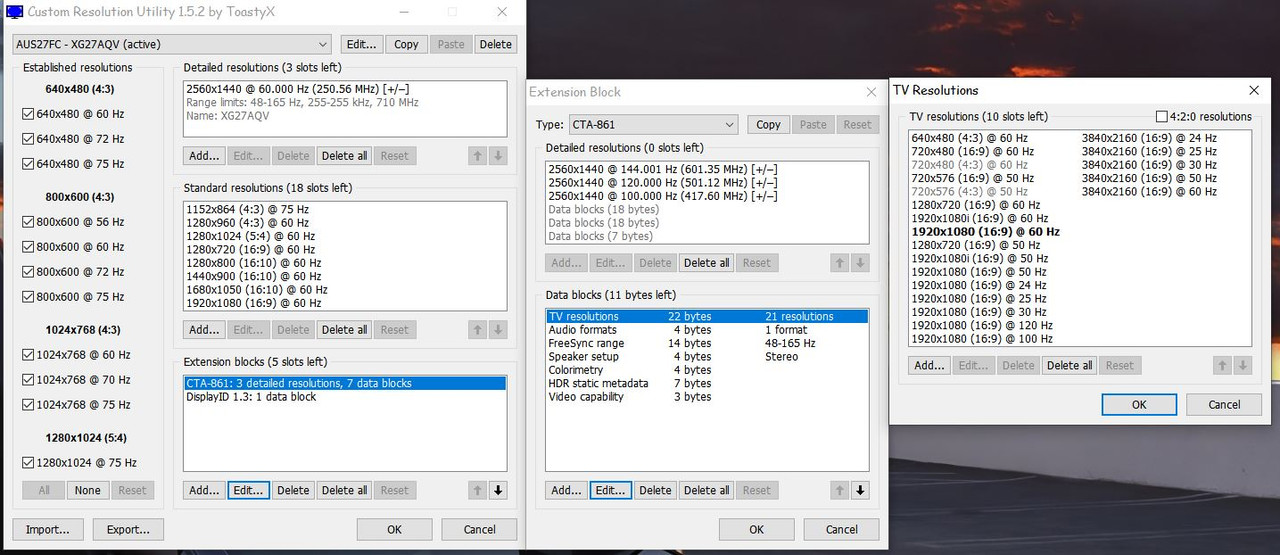
Task: Click Delete all under Standard resolutions
Action: [x=344, y=330]
